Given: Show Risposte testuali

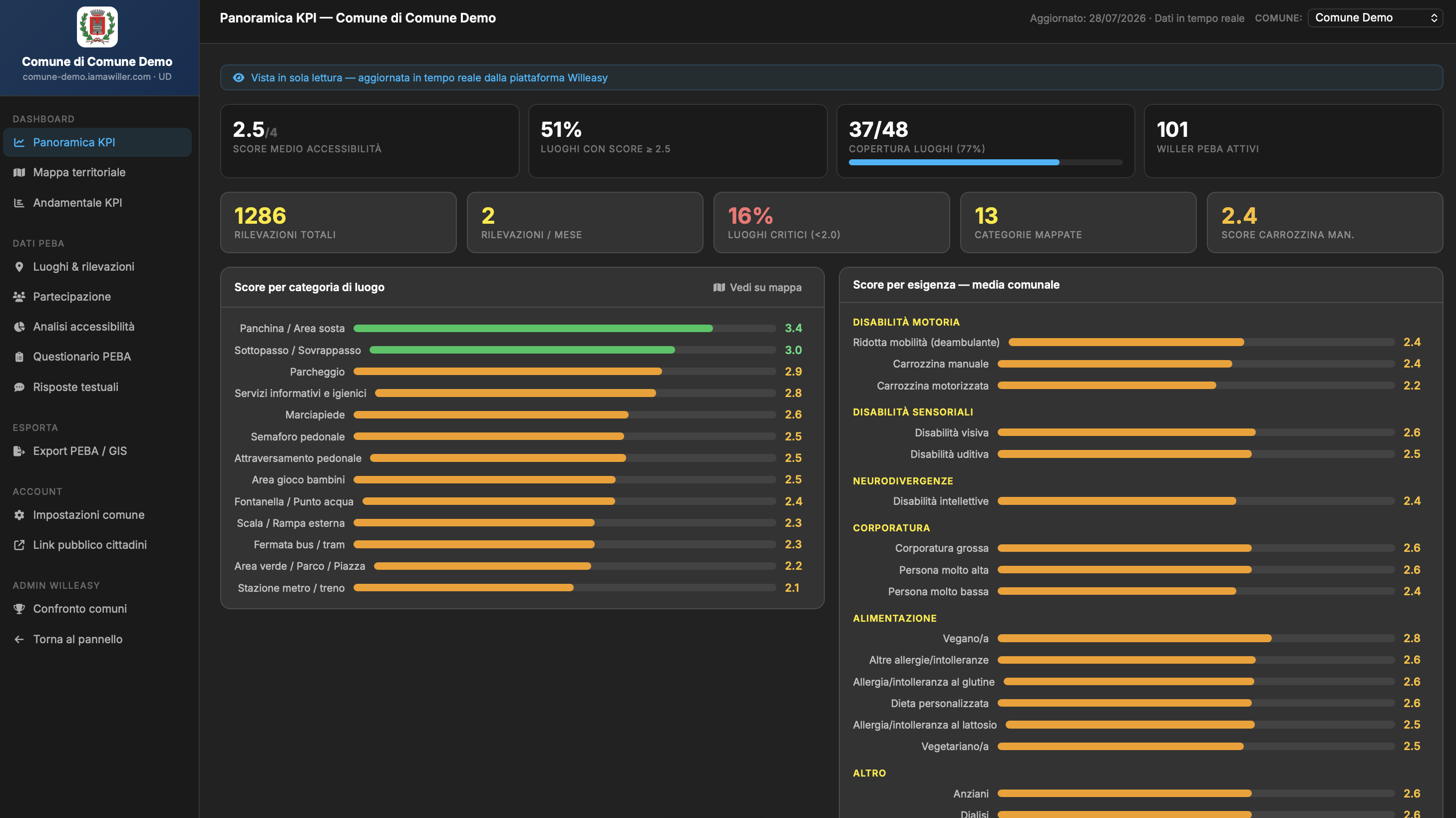Looking at the screenshot, I should click(97, 387).
